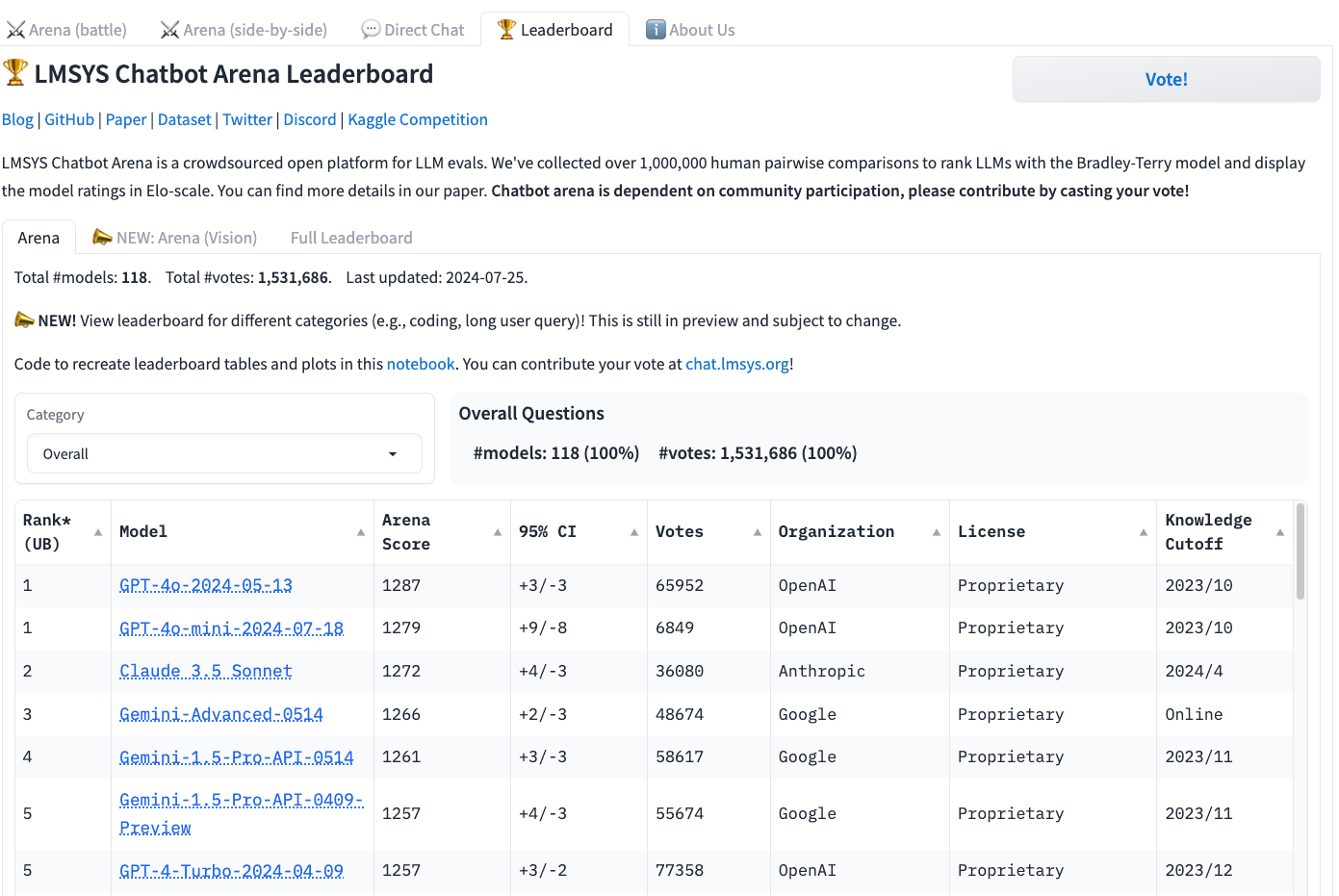1339x896 pixels.
Task: Open the notebook link
Action: pos(421,364)
